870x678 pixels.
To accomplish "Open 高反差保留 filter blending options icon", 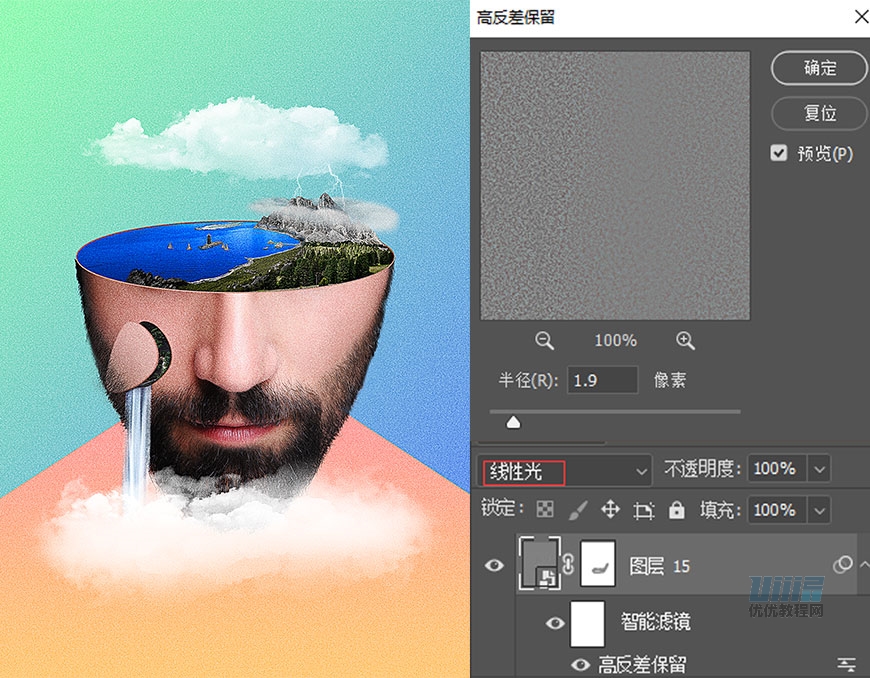I will pyautogui.click(x=846, y=664).
